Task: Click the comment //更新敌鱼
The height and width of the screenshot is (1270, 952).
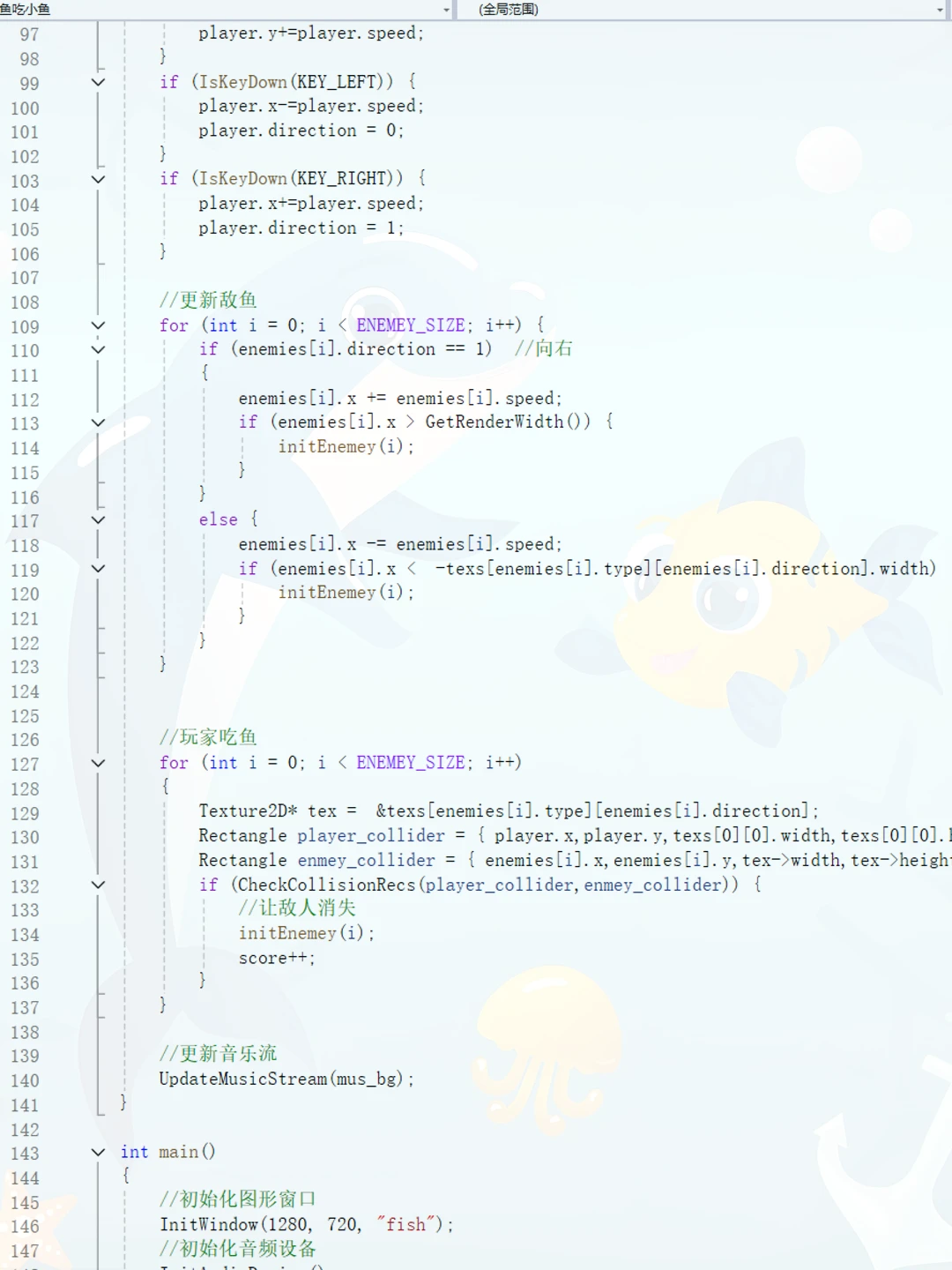Action: [208, 300]
